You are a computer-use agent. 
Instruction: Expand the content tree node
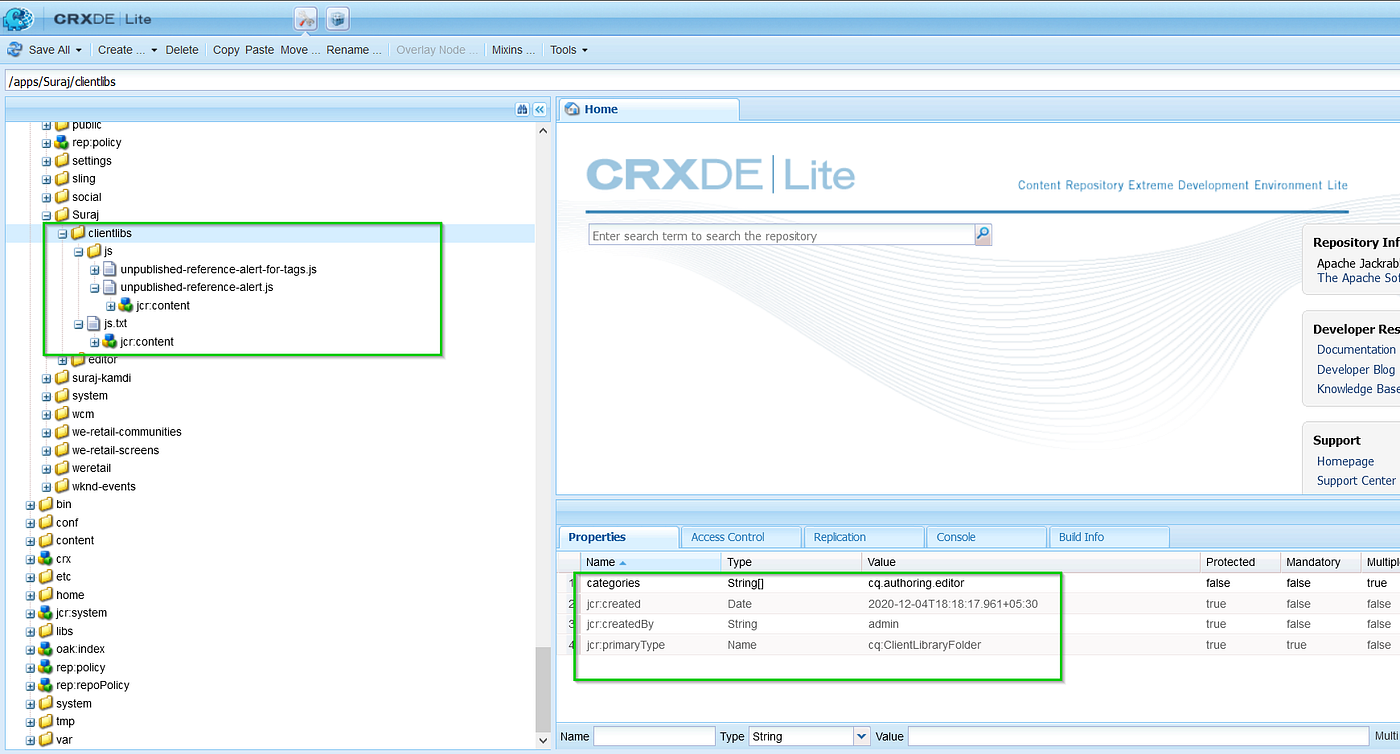tap(30, 541)
